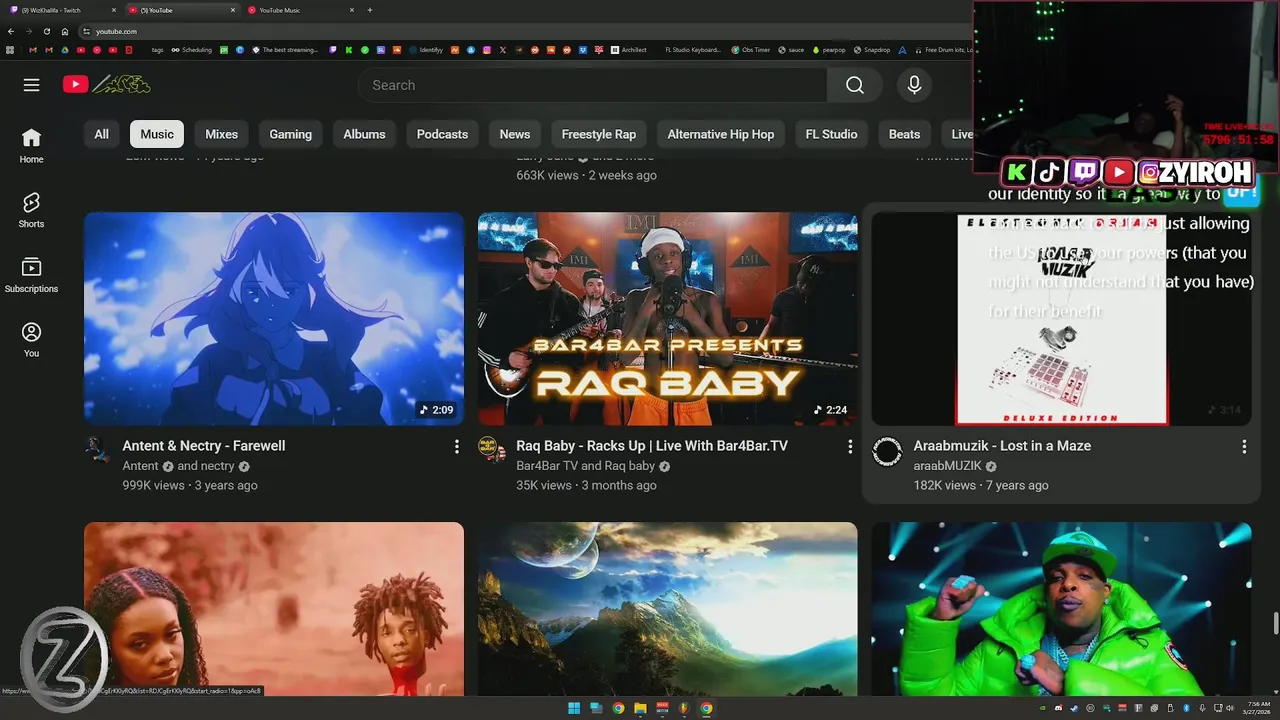
Task: Click the Steam tray icon
Action: (x=1074, y=708)
